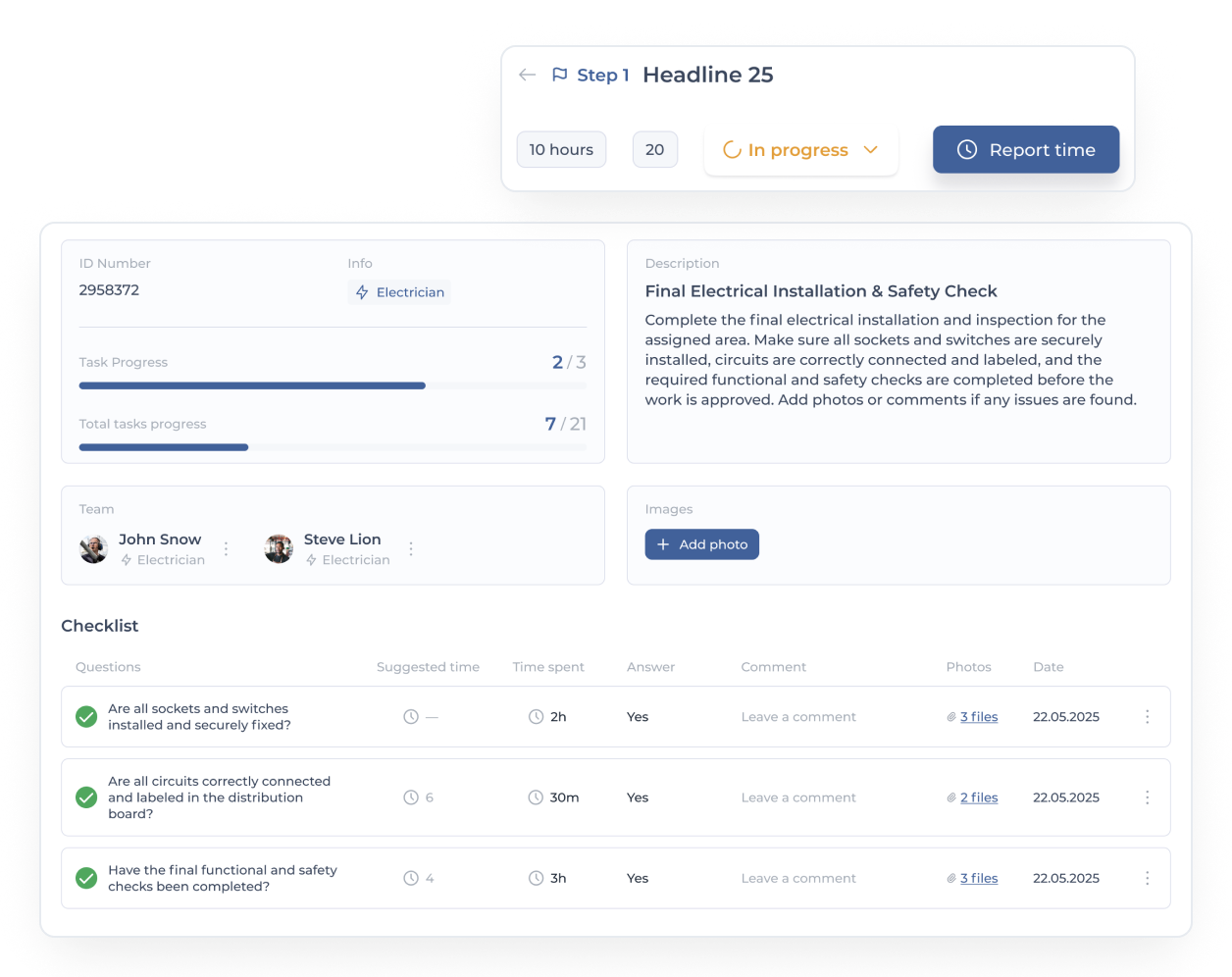Image resolution: width=1232 pixels, height=977 pixels.
Task: Open options menu for John Snow
Action: [227, 549]
